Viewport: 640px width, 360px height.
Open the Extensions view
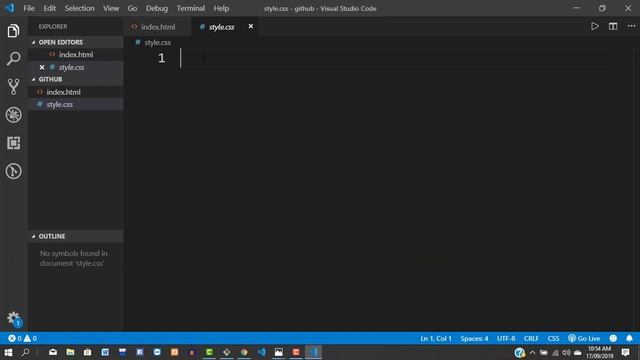pos(13,143)
